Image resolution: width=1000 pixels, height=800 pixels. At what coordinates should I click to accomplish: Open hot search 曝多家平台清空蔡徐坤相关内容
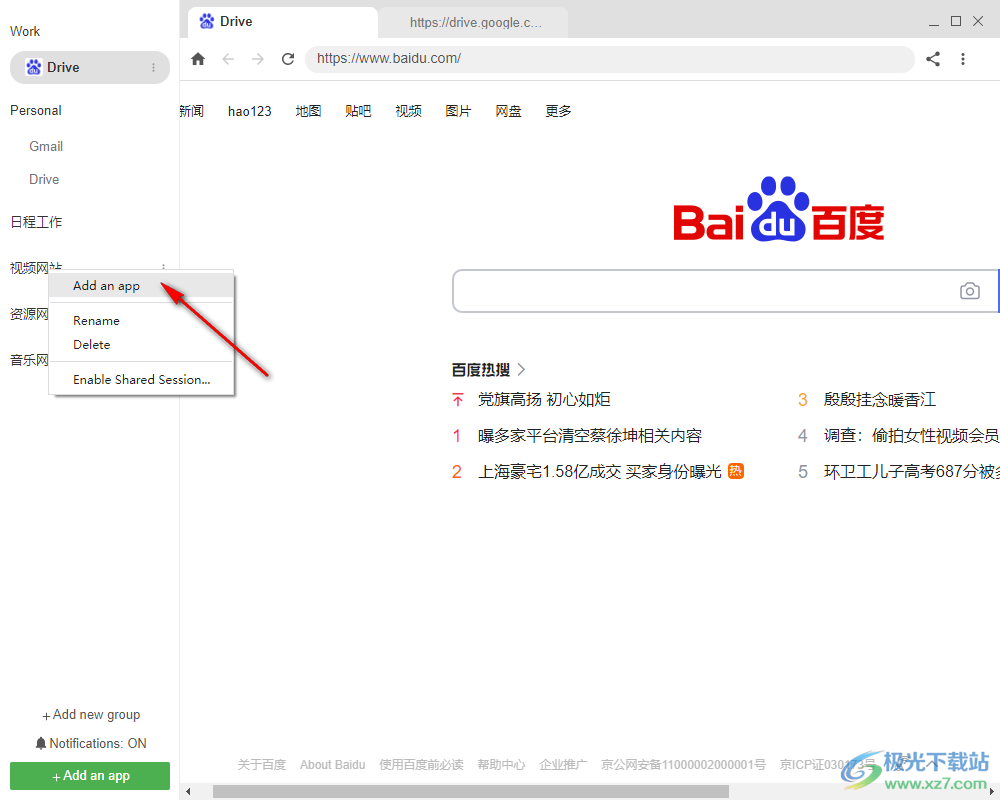[590, 436]
